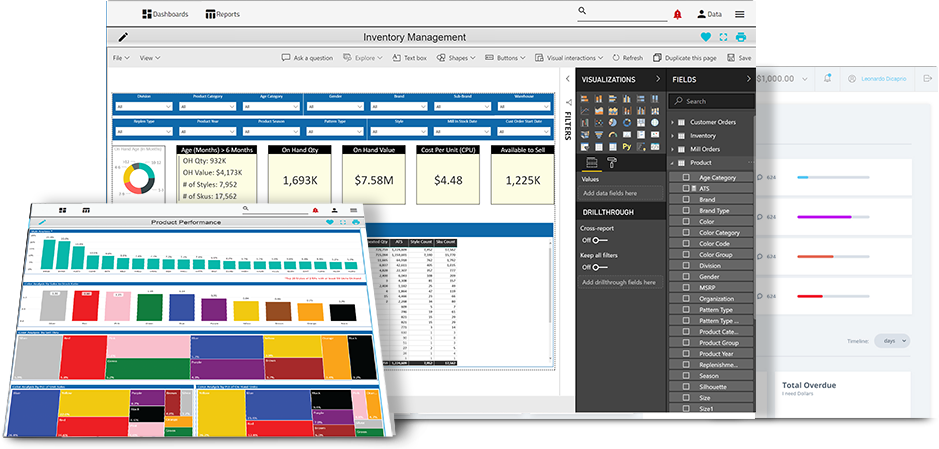Click the blue heart favorite icon
Screen dimensions: 939x449
pyautogui.click(x=705, y=37)
